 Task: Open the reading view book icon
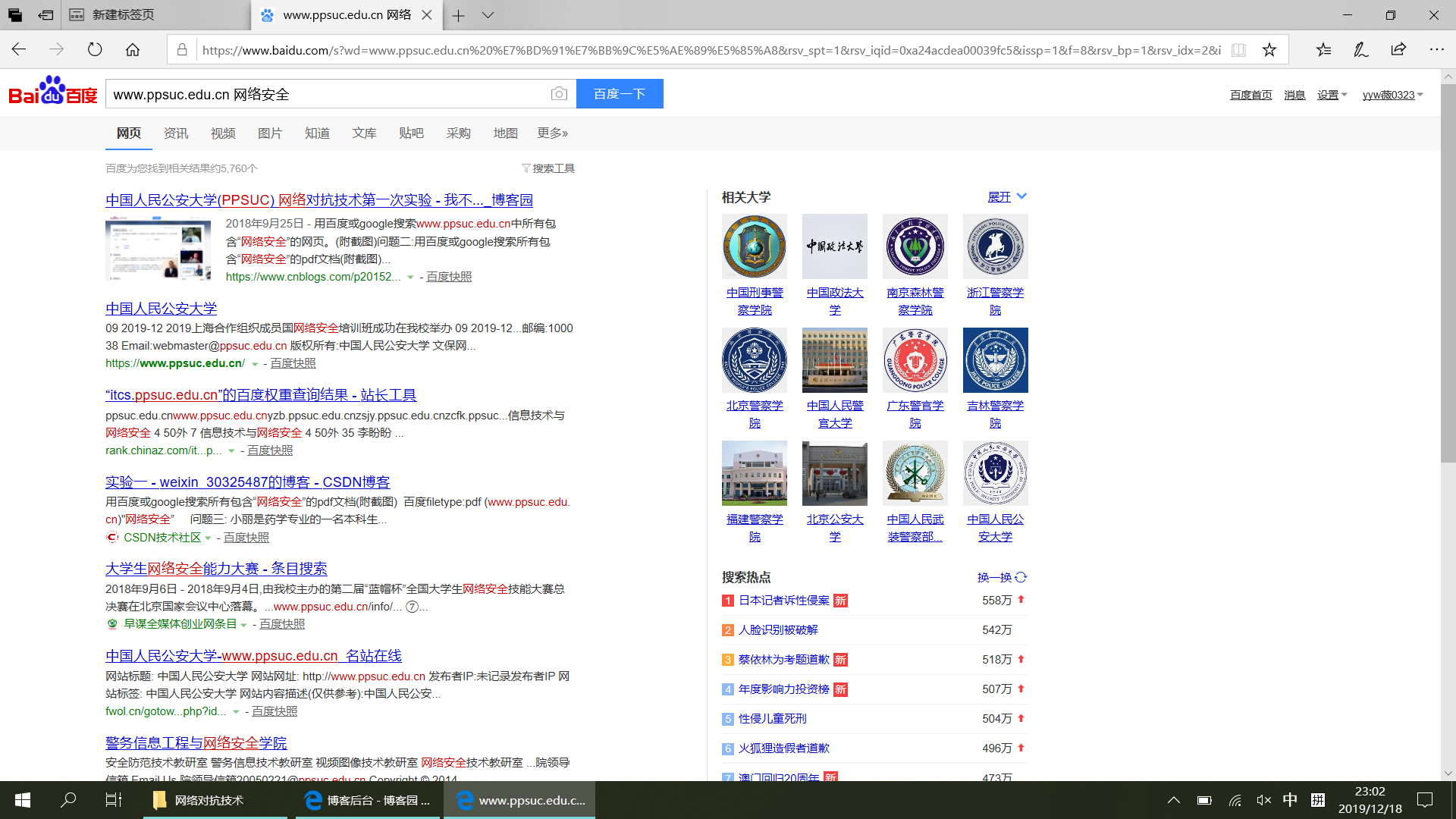[1238, 50]
